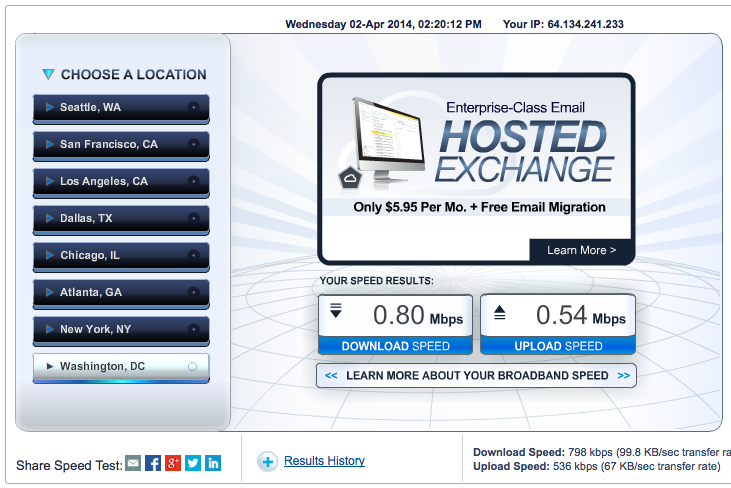Open the Results History link
This screenshot has width=731, height=488.
pos(324,461)
